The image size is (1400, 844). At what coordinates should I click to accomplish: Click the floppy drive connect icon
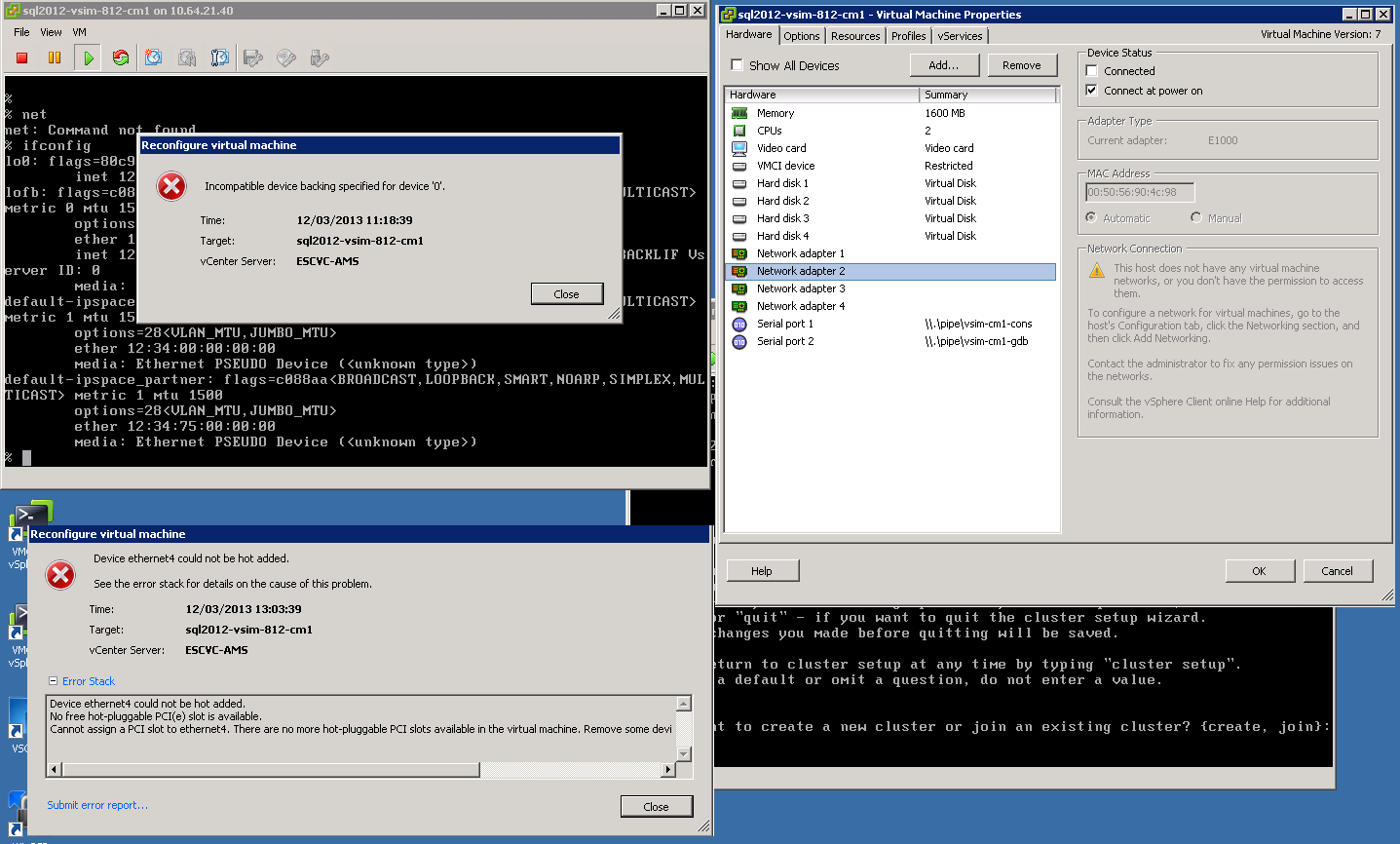[253, 58]
